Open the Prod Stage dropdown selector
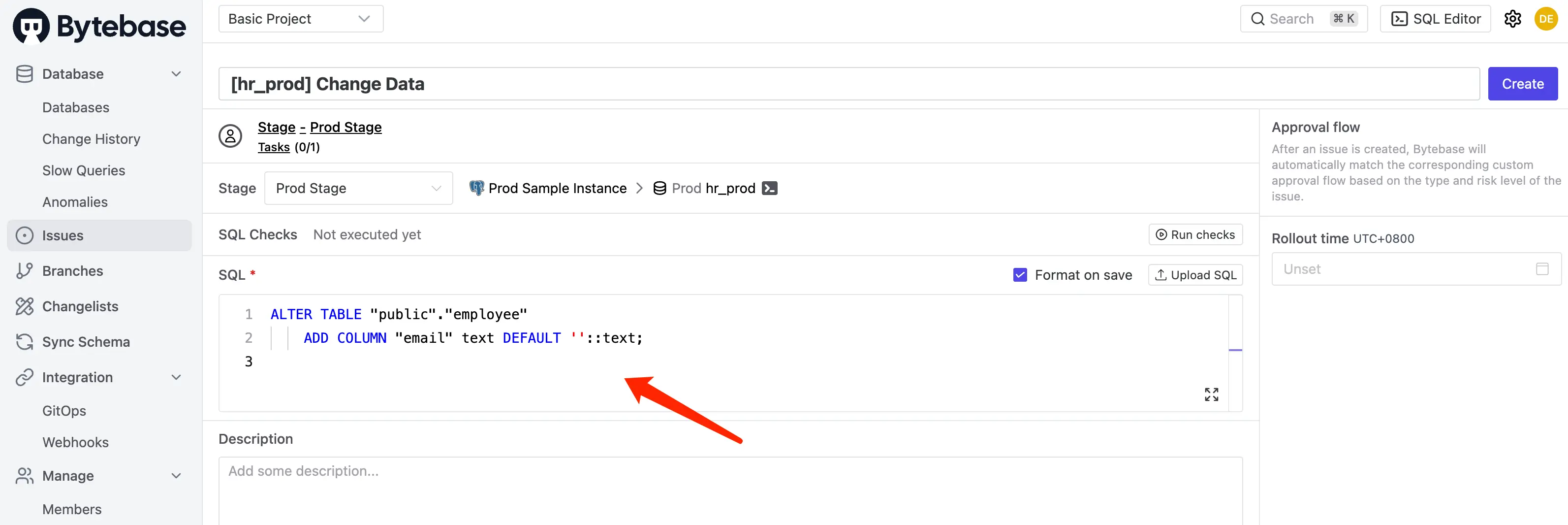 pos(358,188)
